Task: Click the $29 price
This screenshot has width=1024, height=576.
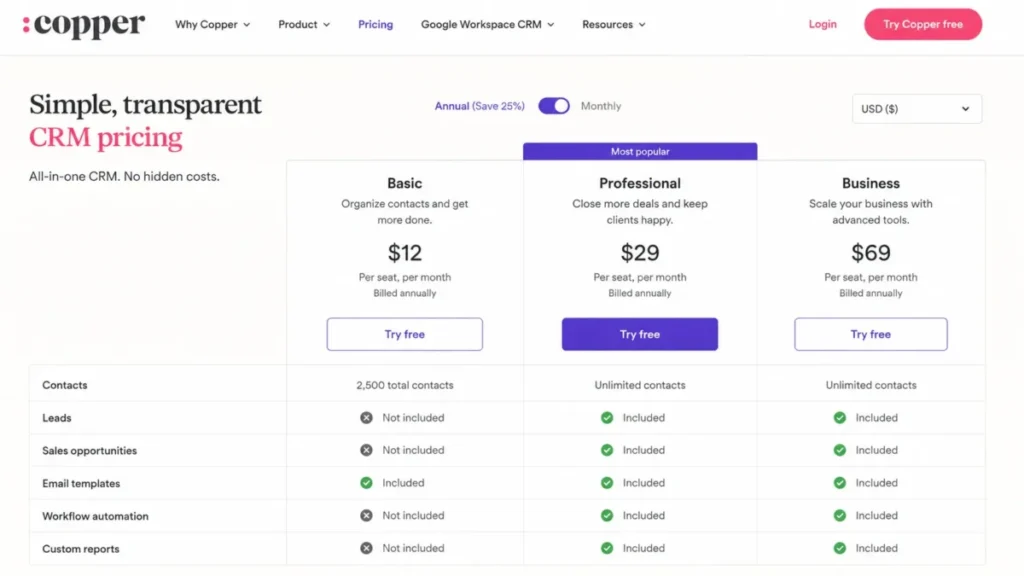Action: click(x=640, y=253)
